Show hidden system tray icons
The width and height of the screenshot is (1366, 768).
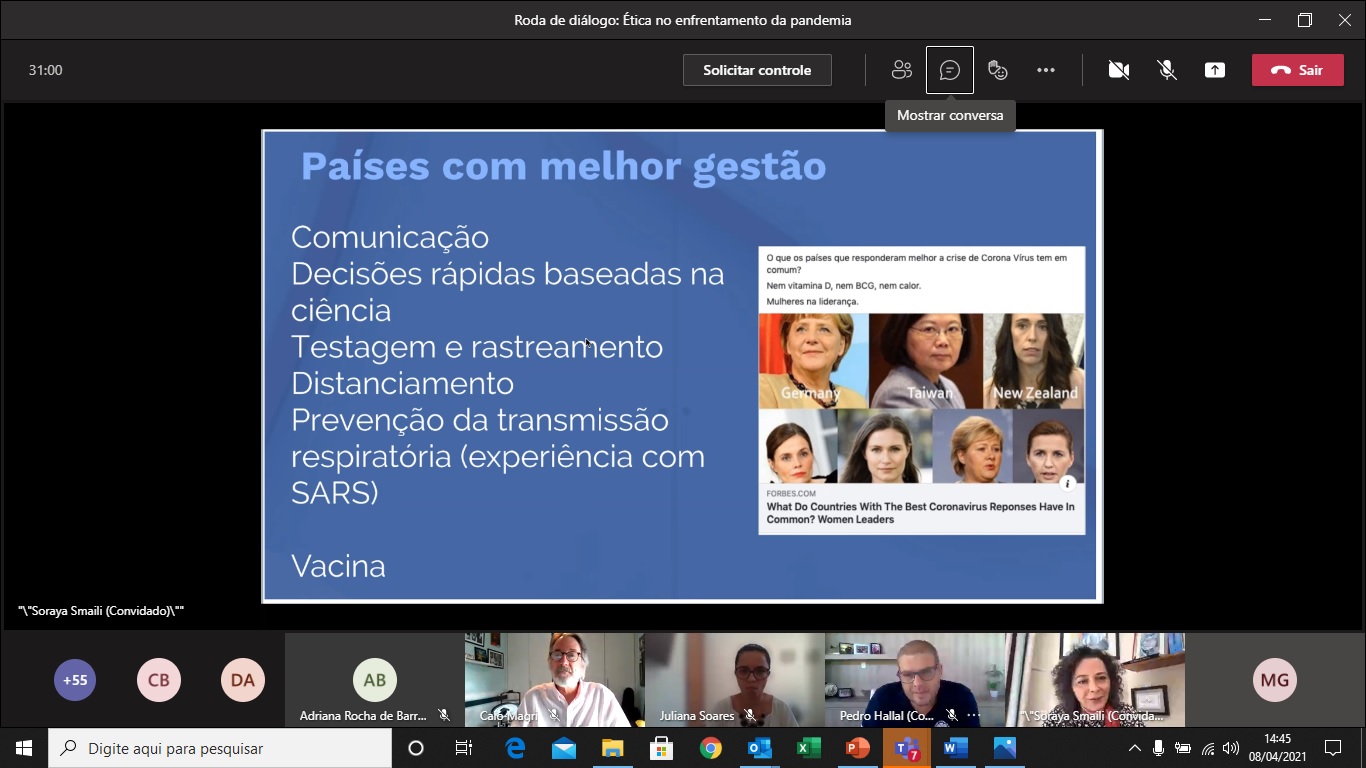click(1134, 748)
